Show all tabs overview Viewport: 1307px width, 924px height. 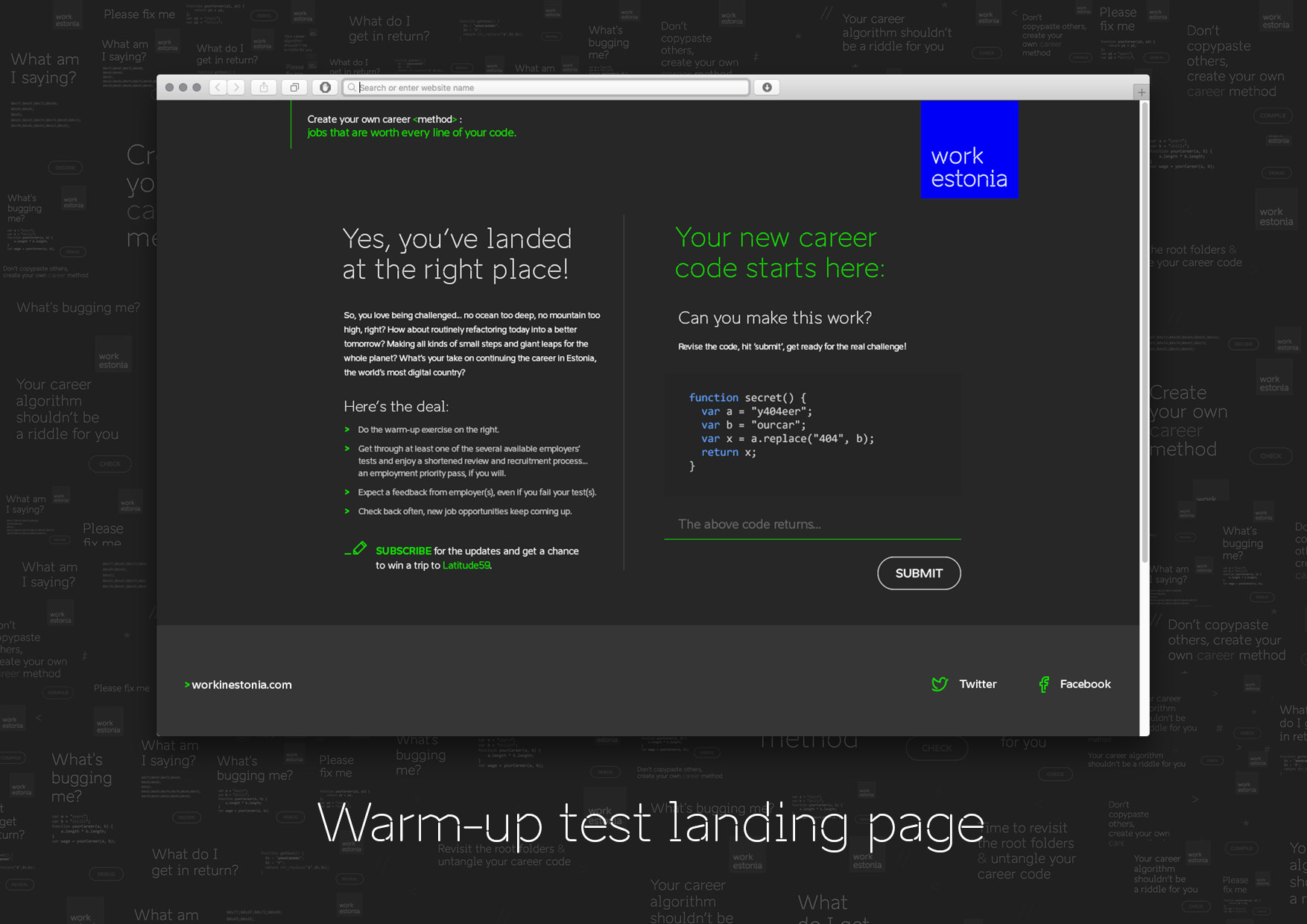(x=294, y=88)
